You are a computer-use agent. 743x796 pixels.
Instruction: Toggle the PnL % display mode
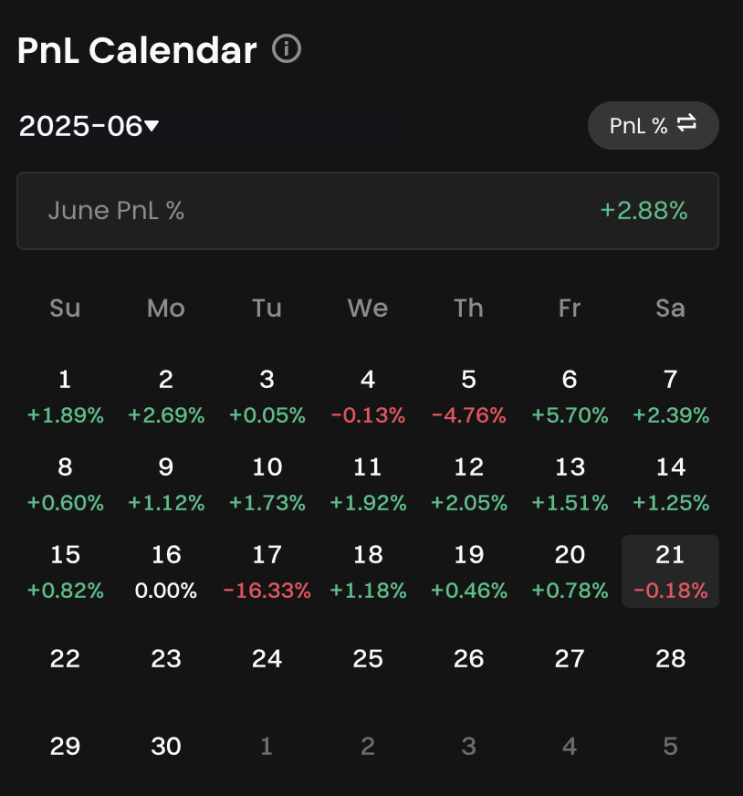[653, 125]
